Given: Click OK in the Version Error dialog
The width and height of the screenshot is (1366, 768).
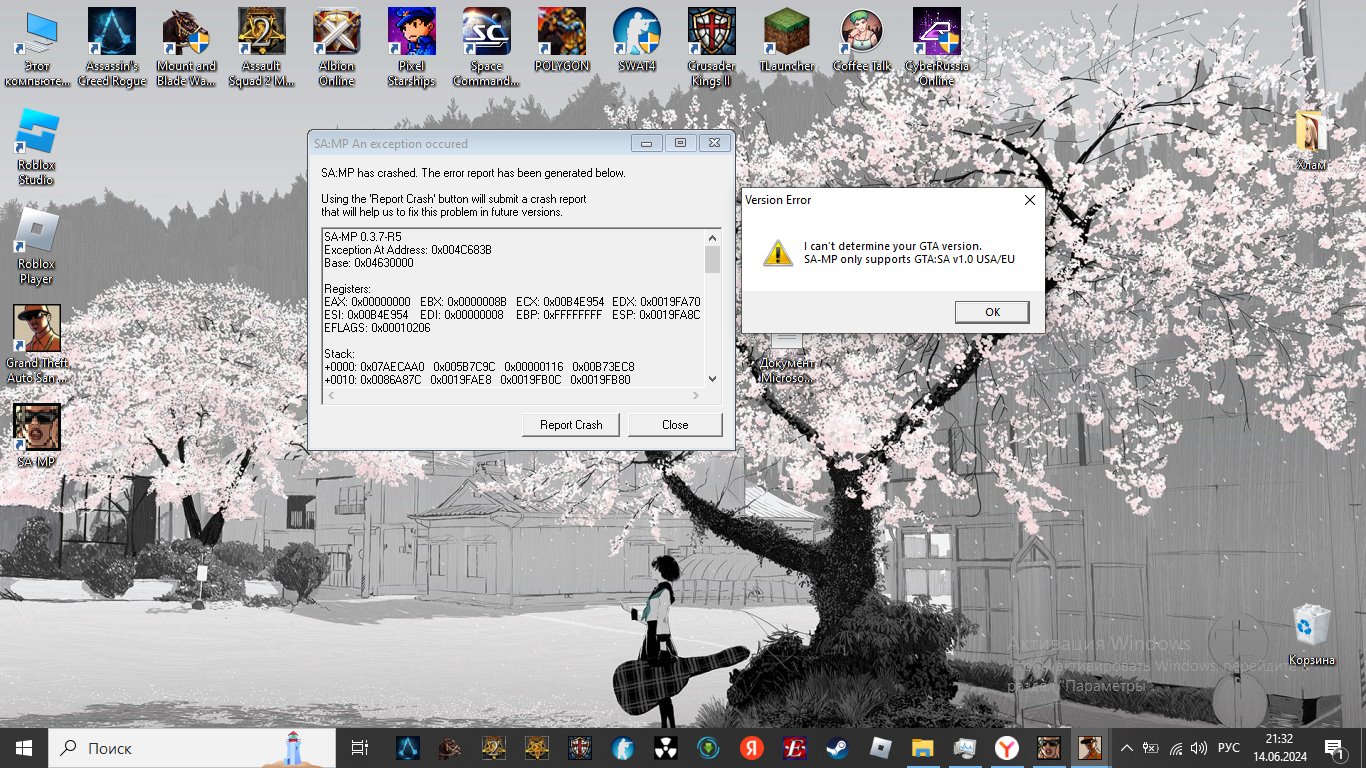Looking at the screenshot, I should [991, 312].
